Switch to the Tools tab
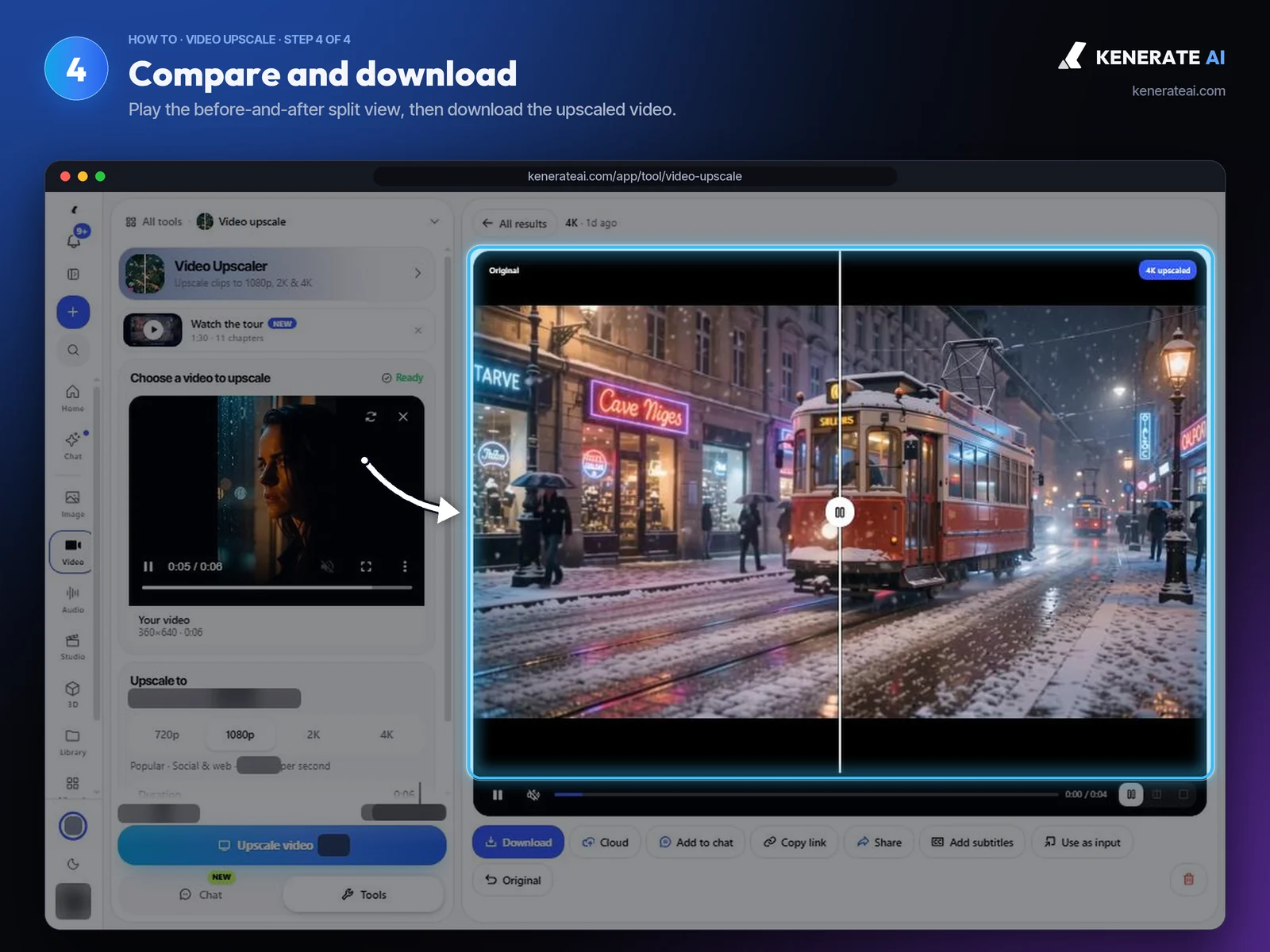Screen dimensions: 1270x952 364,894
